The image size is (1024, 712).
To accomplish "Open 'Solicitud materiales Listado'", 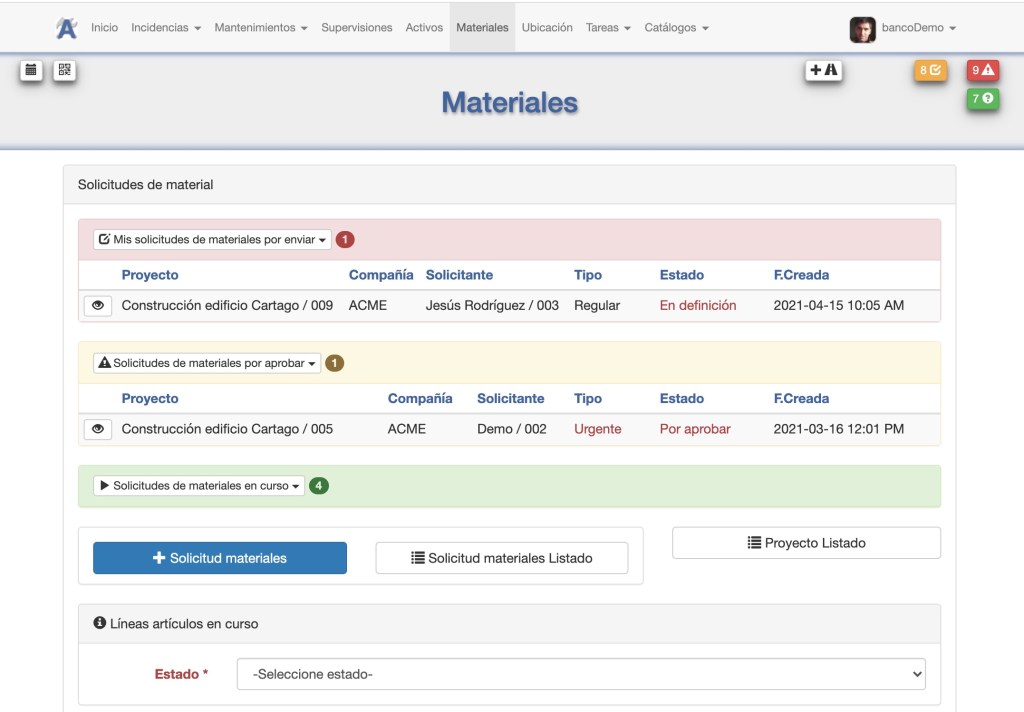I will (501, 558).
